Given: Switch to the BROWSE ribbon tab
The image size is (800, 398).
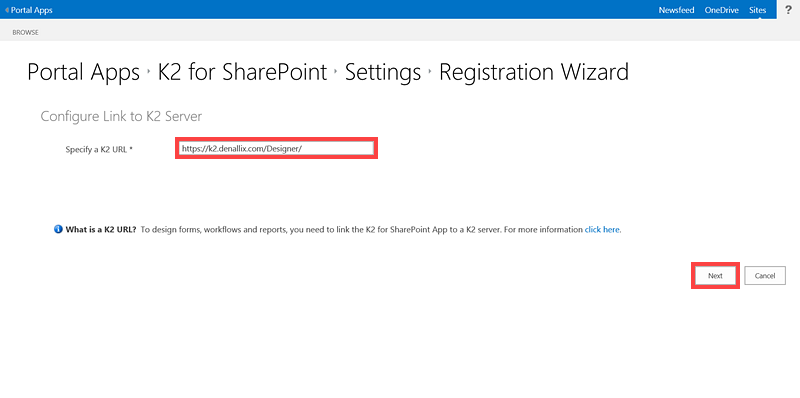Looking at the screenshot, I should [x=26, y=32].
